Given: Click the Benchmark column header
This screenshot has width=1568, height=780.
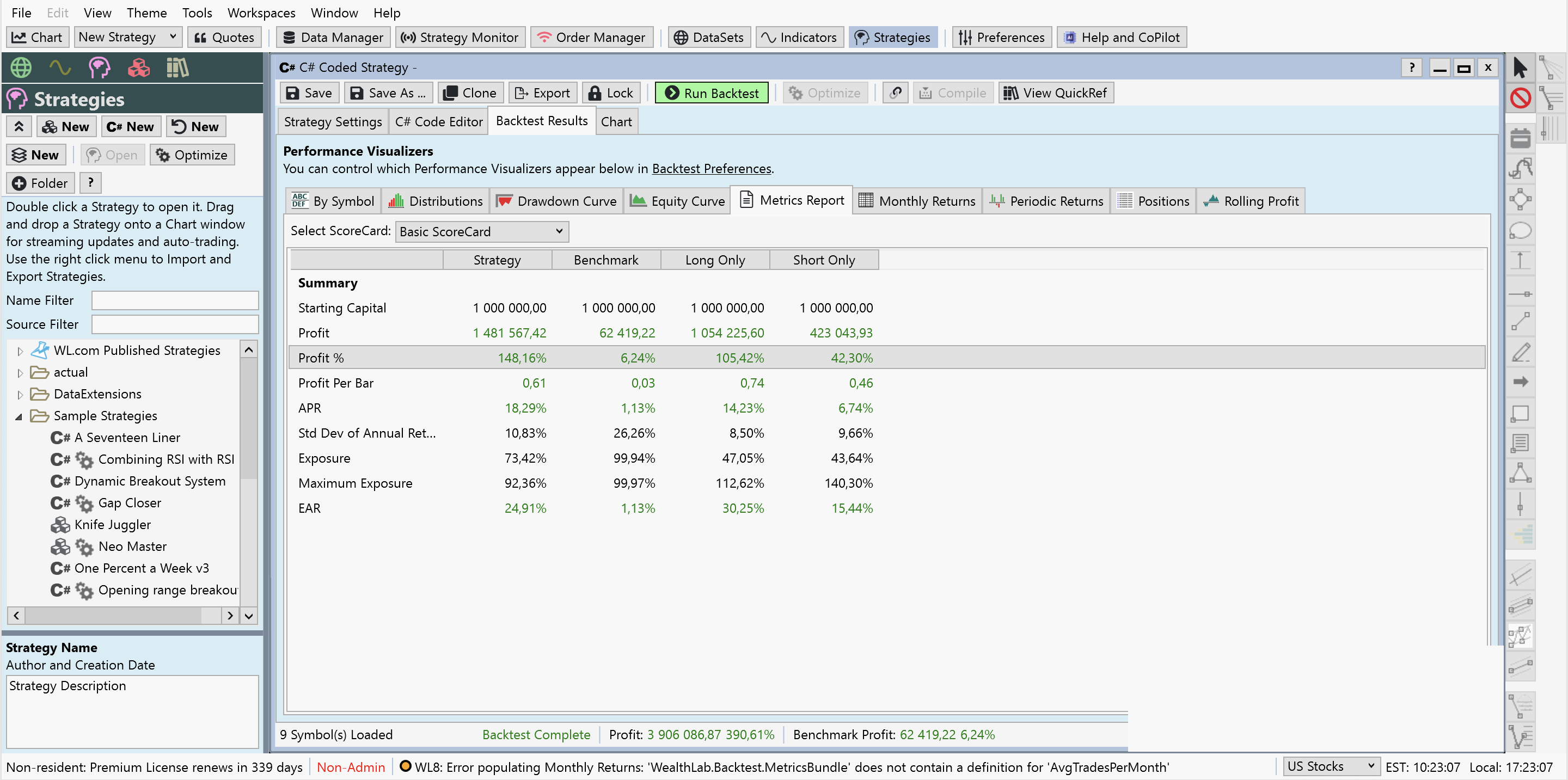Looking at the screenshot, I should [605, 260].
